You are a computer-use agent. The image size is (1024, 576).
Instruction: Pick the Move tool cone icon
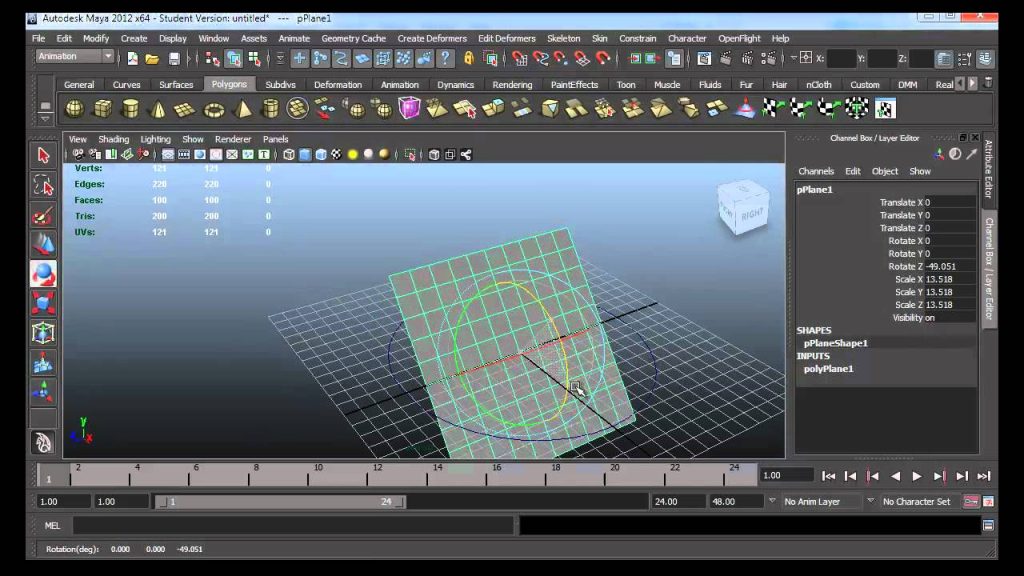[43, 245]
